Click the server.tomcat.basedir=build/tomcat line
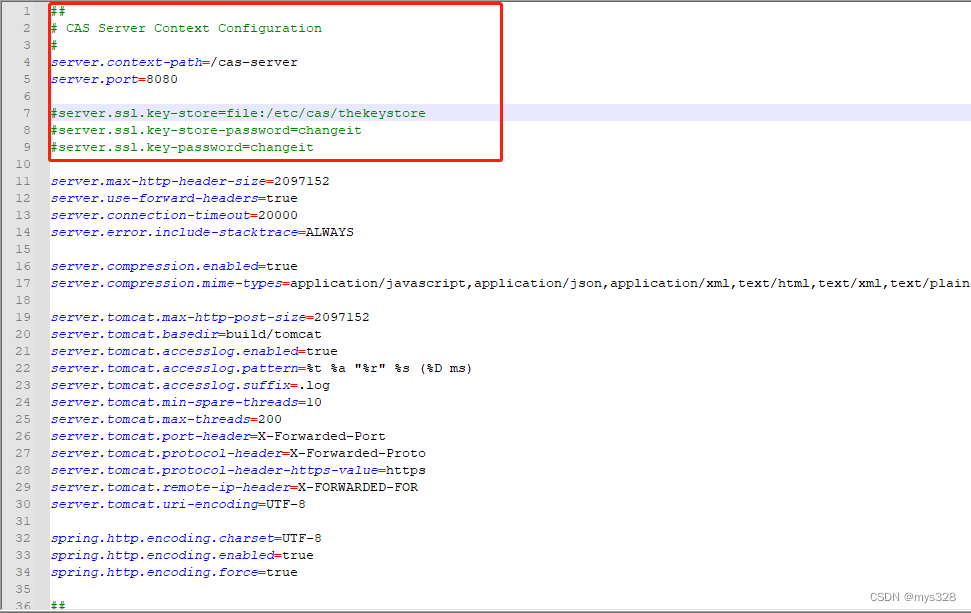The image size is (971, 613). (x=185, y=334)
